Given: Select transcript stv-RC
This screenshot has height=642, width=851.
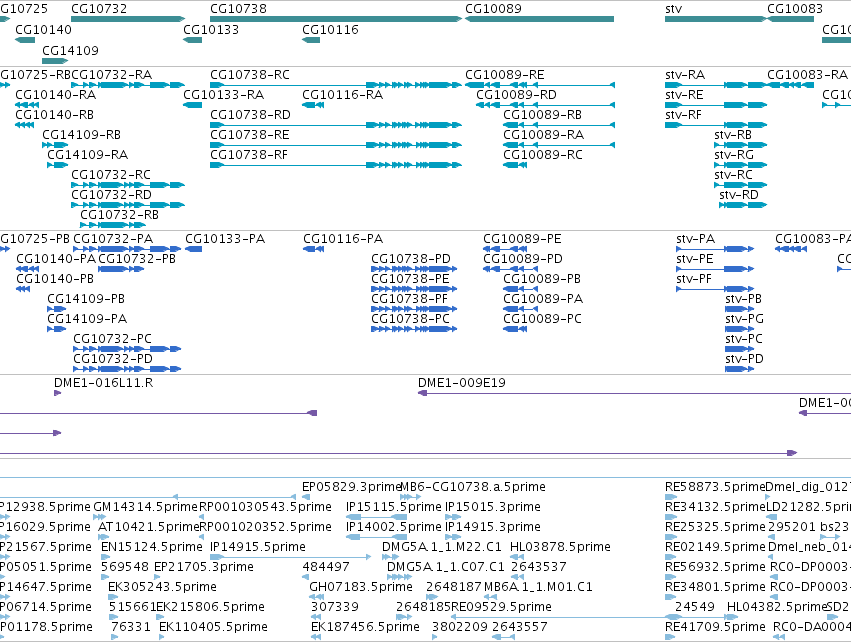Looking at the screenshot, I should [x=733, y=175].
